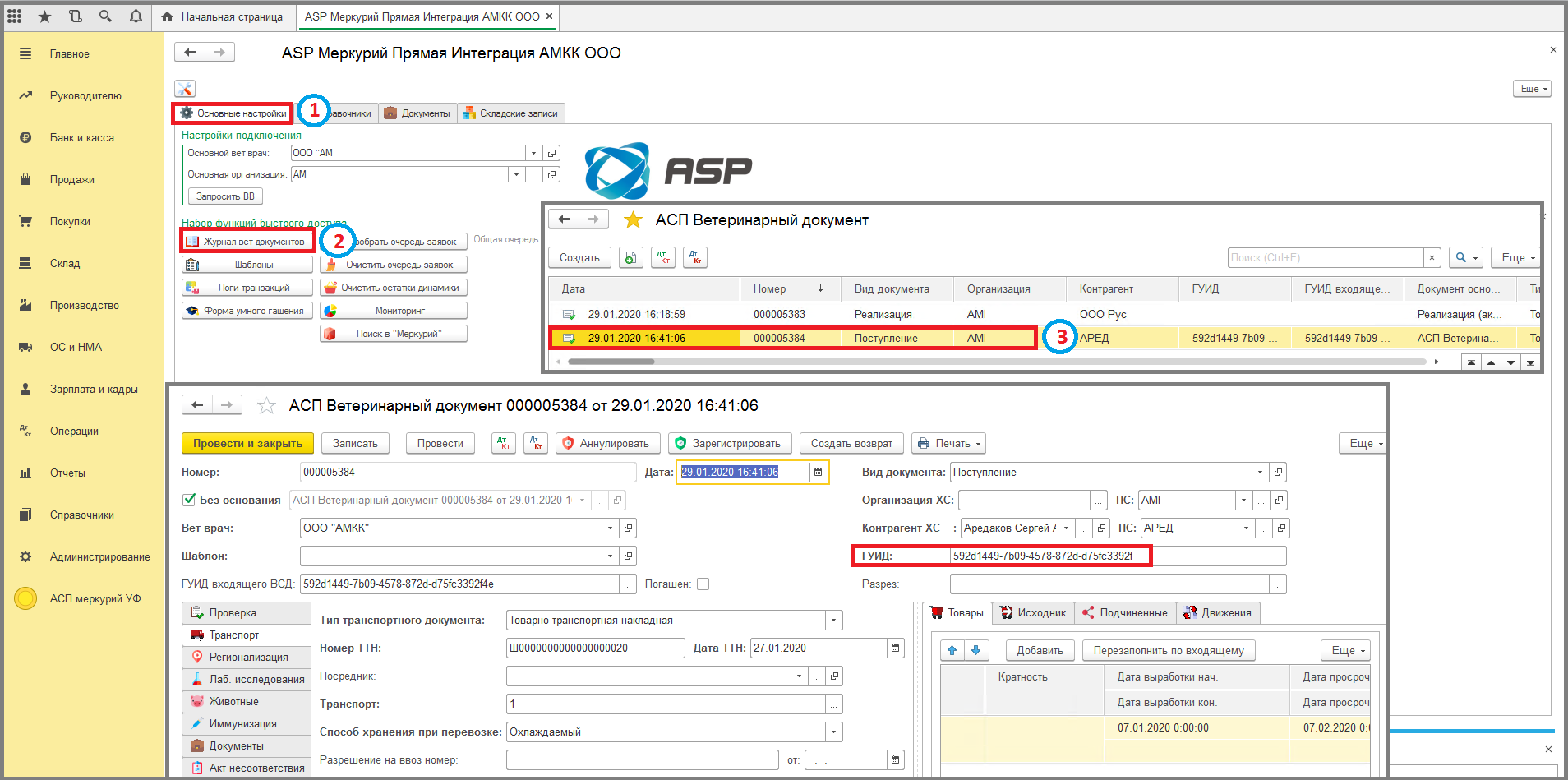
Task: Open calendar picker next to Дата field
Action: point(818,472)
